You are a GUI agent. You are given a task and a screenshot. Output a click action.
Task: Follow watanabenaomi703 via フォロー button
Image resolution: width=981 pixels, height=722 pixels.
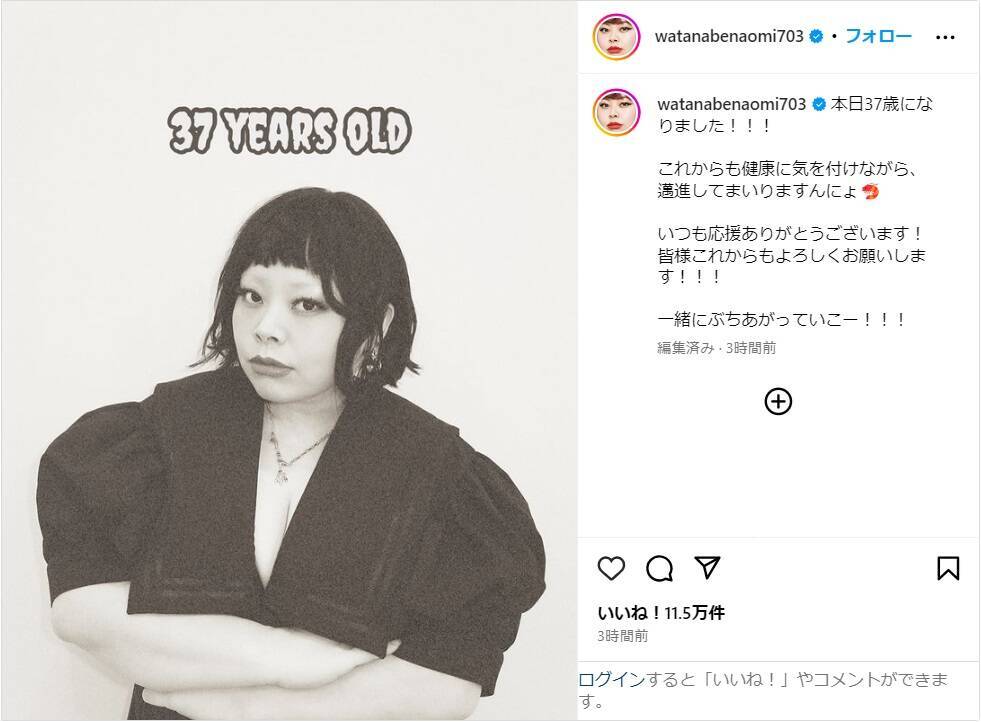tap(878, 36)
